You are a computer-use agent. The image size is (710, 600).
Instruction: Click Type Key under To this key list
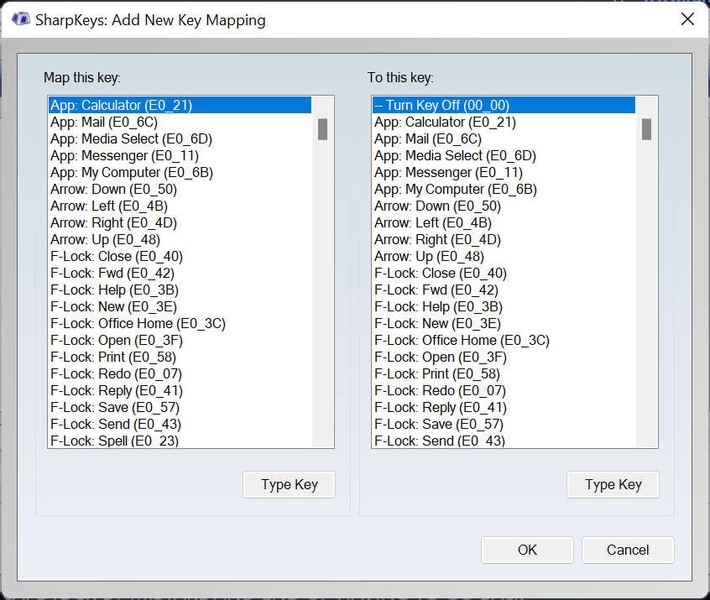613,485
